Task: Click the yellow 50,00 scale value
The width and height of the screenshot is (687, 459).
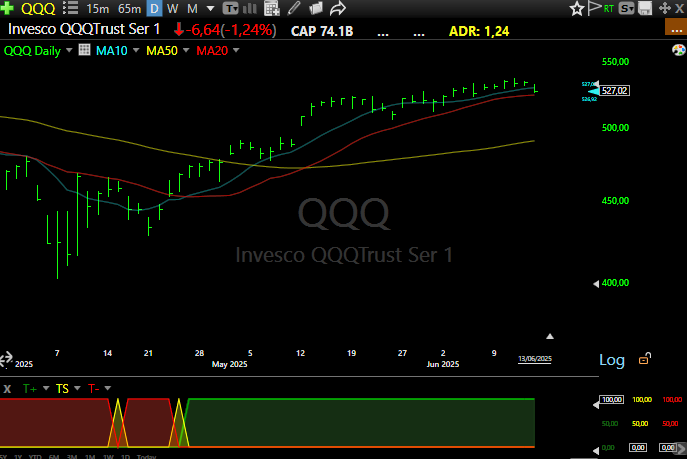Action: coord(640,424)
